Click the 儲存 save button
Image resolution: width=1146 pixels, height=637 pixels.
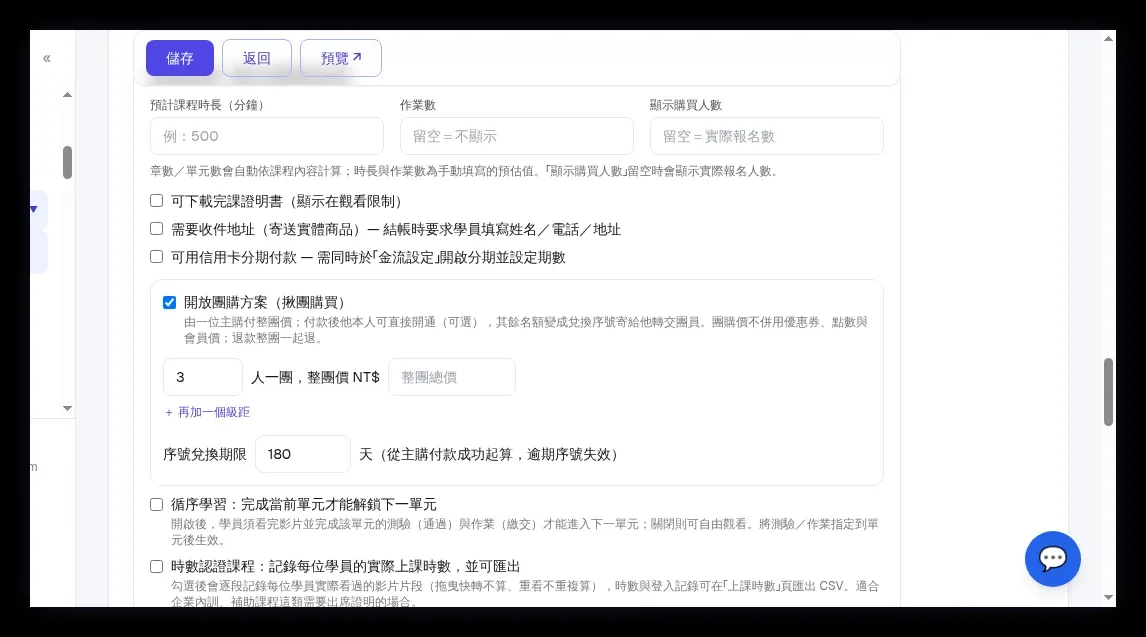tap(180, 58)
